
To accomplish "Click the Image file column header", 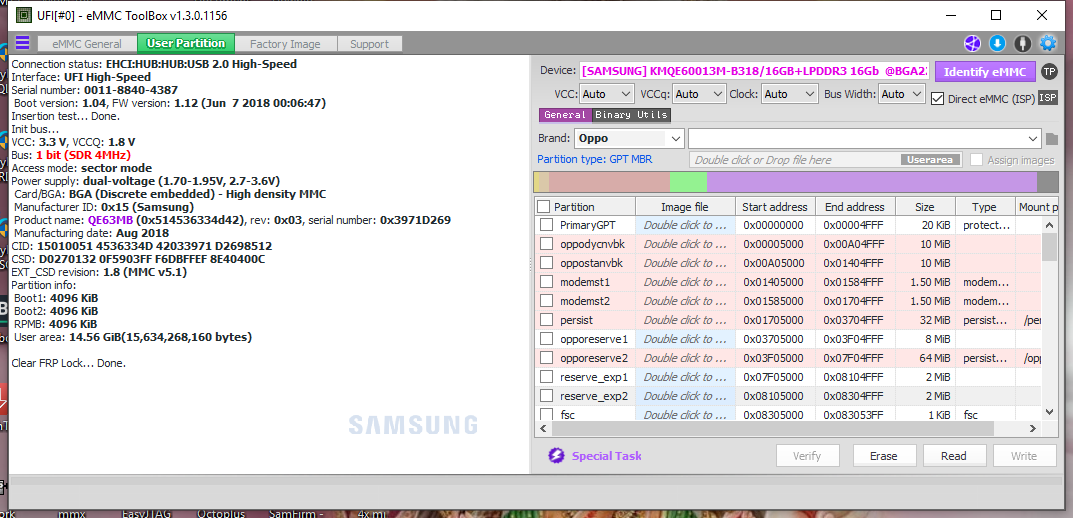I will tap(685, 207).
